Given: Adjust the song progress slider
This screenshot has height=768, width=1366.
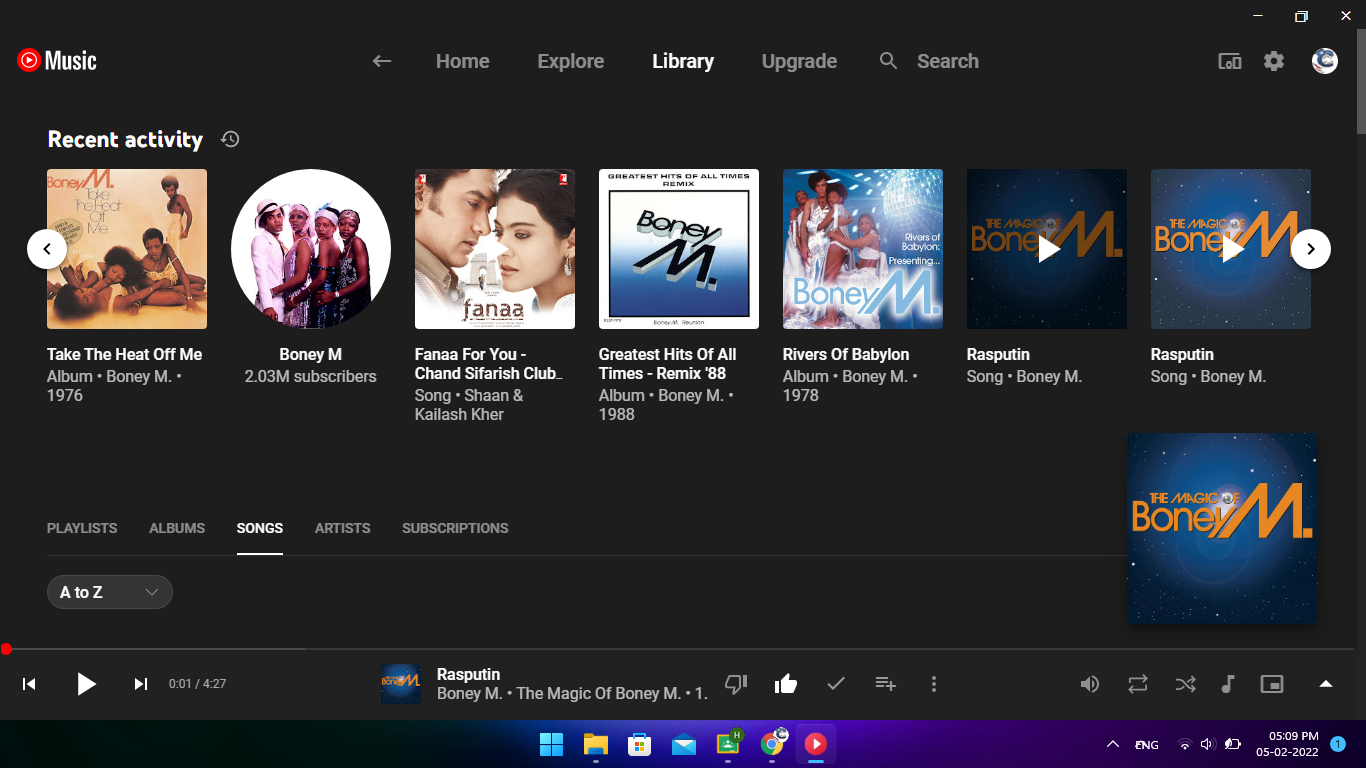Looking at the screenshot, I should tap(6, 648).
